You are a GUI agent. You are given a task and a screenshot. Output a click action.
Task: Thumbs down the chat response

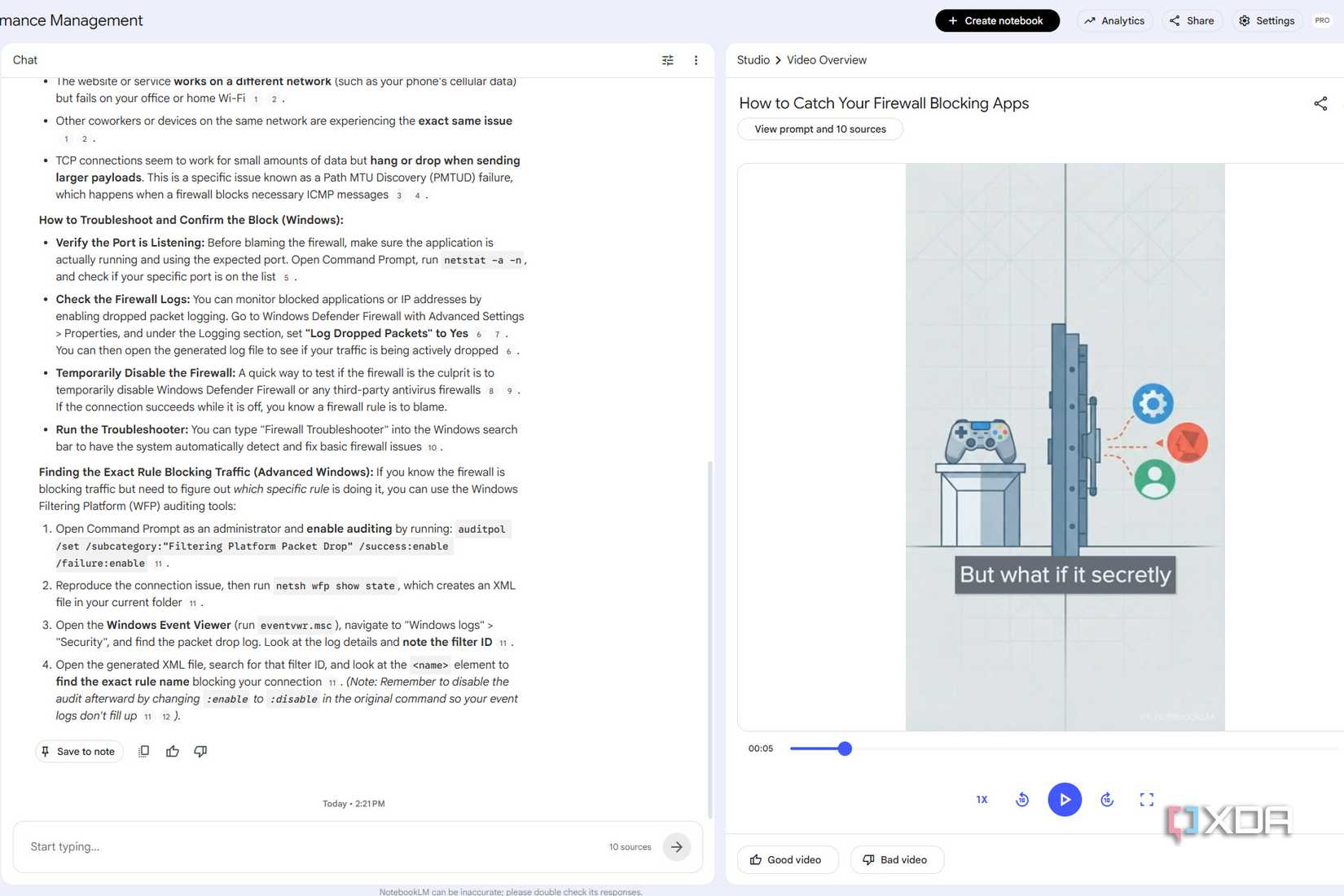[x=200, y=751]
